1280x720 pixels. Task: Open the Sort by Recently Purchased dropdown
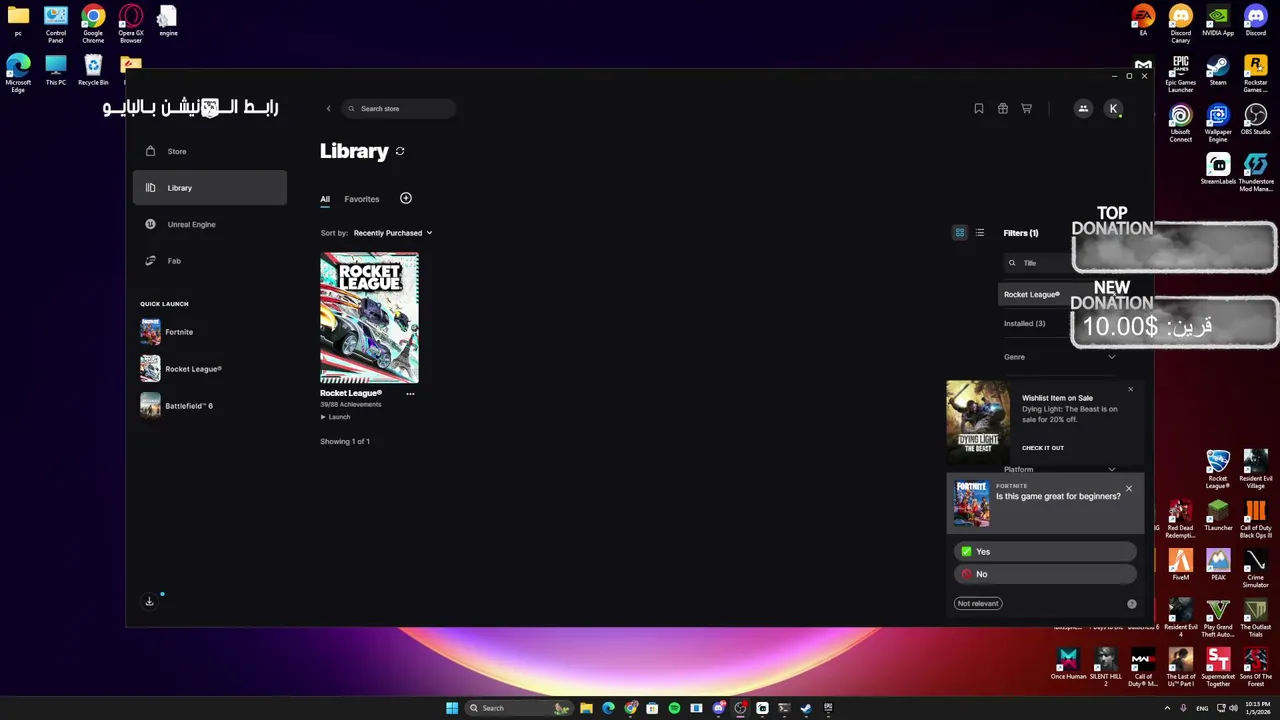[x=393, y=233]
